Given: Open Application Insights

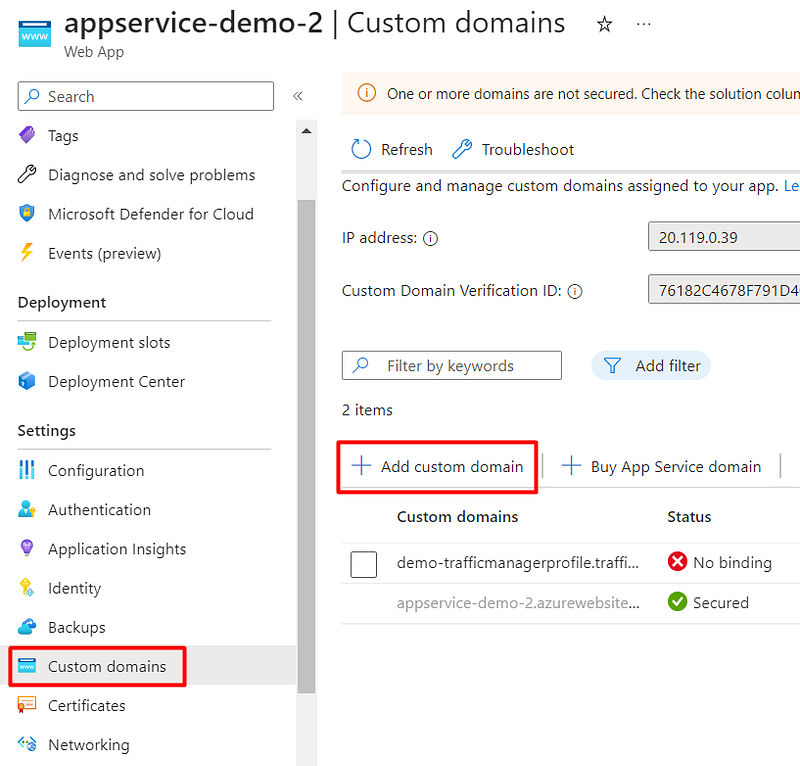Looking at the screenshot, I should click(x=117, y=549).
